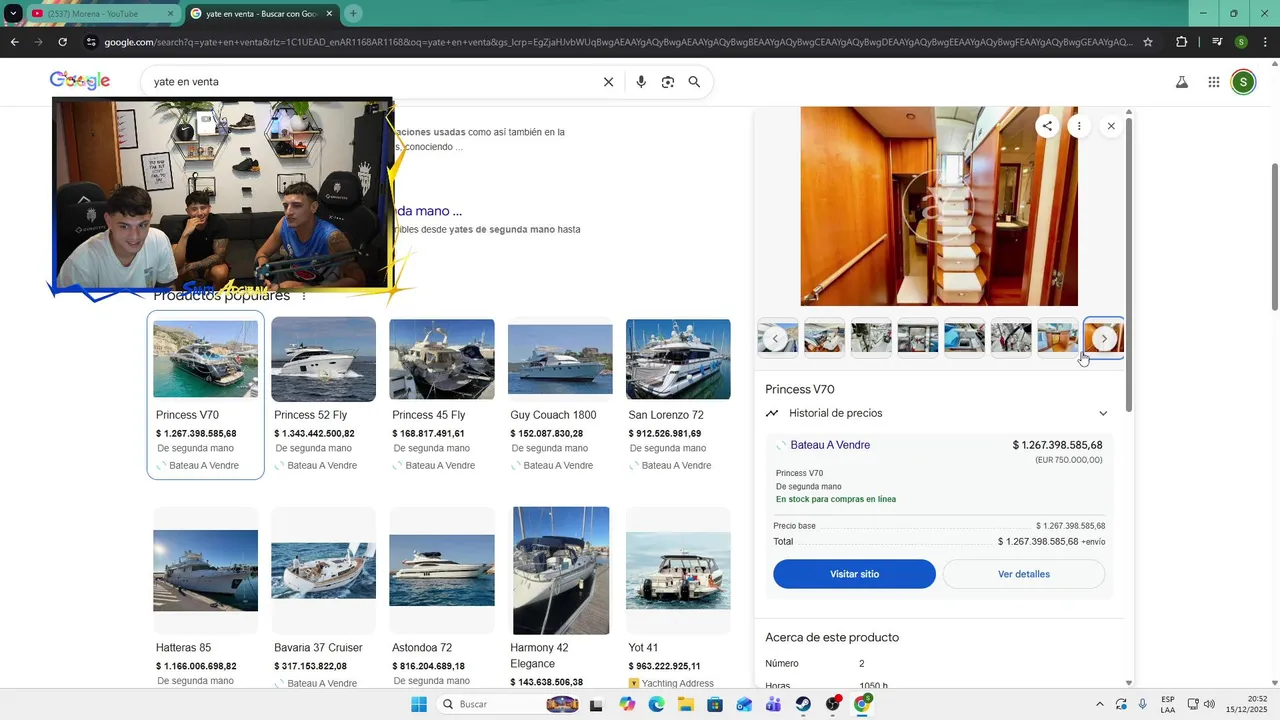Screen dimensions: 1280x720
Task: Click the page's main vertical scrollbar
Action: click(1274, 235)
